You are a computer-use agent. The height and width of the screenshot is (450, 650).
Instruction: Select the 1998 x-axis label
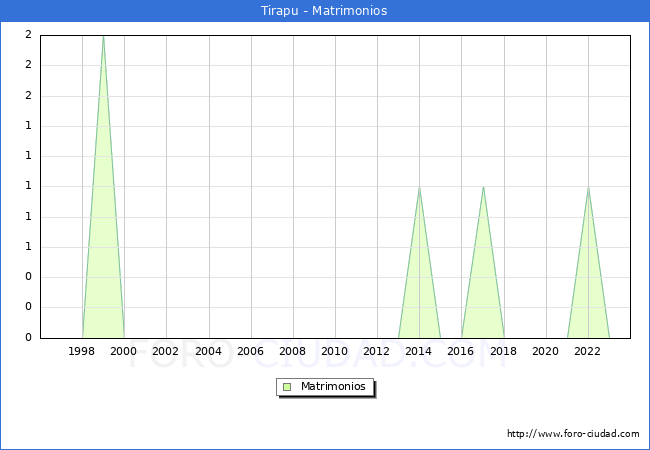(x=81, y=351)
